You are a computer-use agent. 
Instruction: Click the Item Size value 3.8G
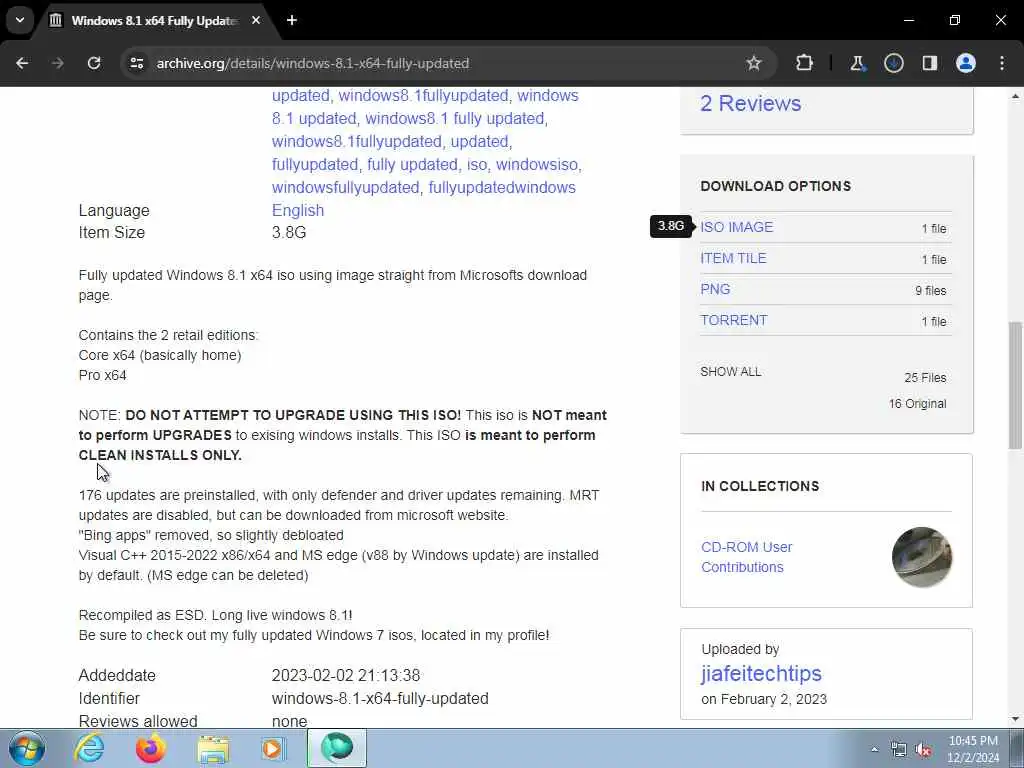(x=289, y=232)
